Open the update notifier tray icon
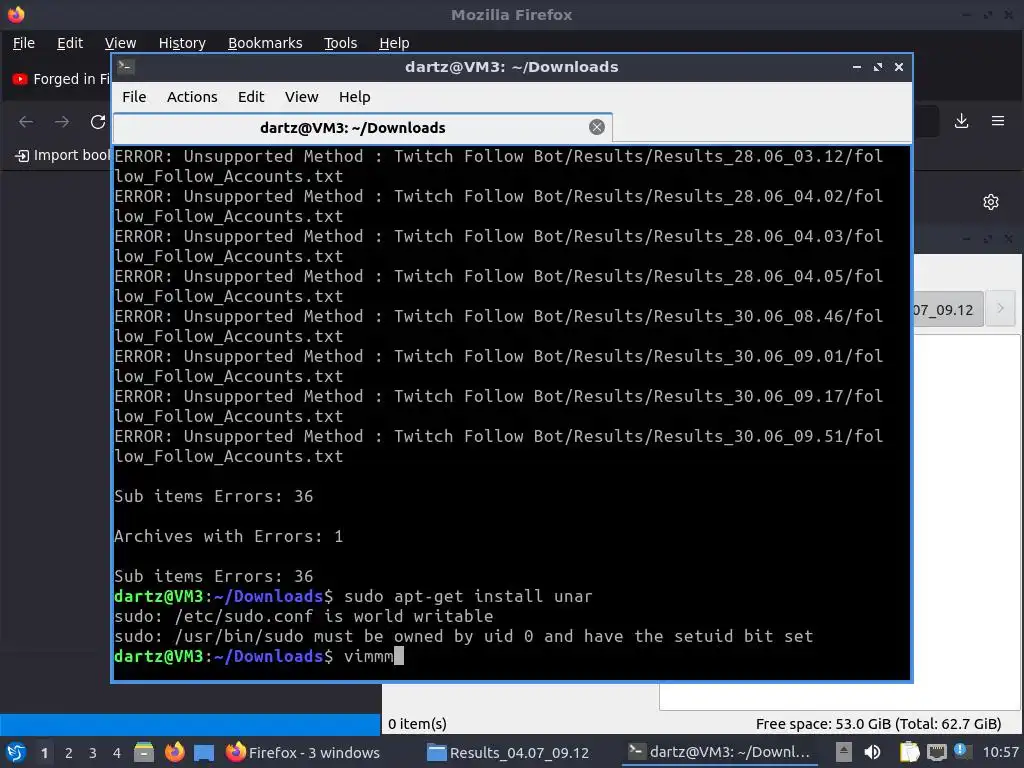Image resolution: width=1024 pixels, height=768 pixels. [x=962, y=751]
